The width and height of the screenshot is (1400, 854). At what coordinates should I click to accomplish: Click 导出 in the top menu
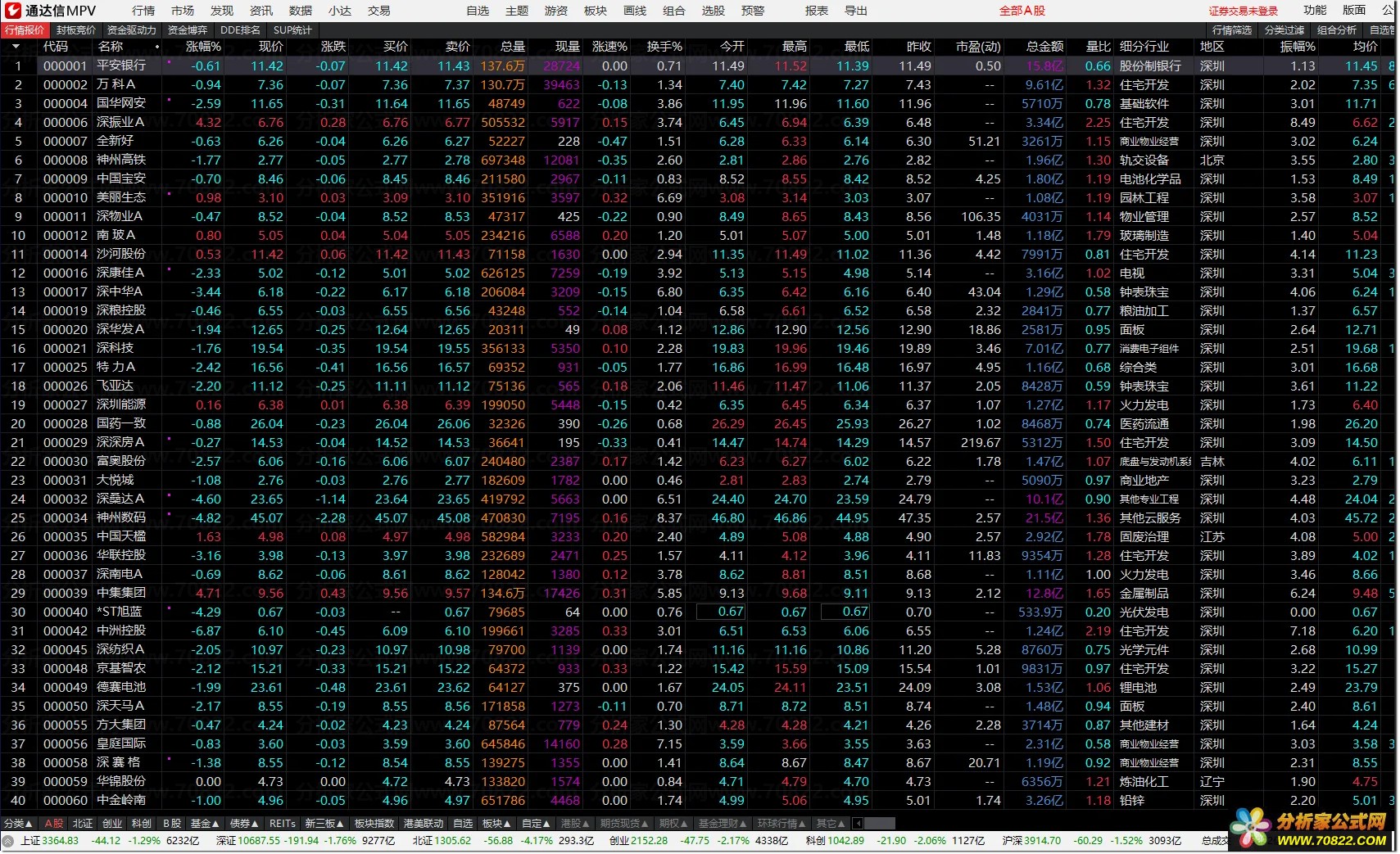856,11
